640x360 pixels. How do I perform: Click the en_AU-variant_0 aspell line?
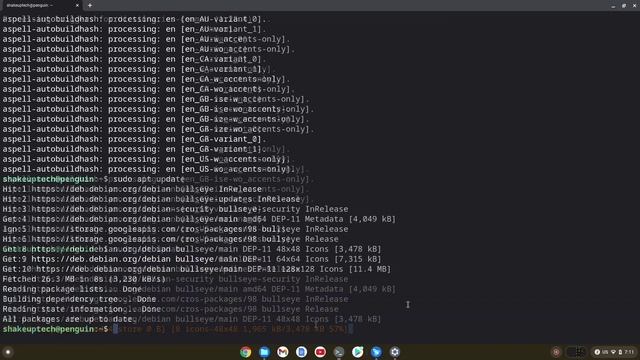click(x=134, y=19)
